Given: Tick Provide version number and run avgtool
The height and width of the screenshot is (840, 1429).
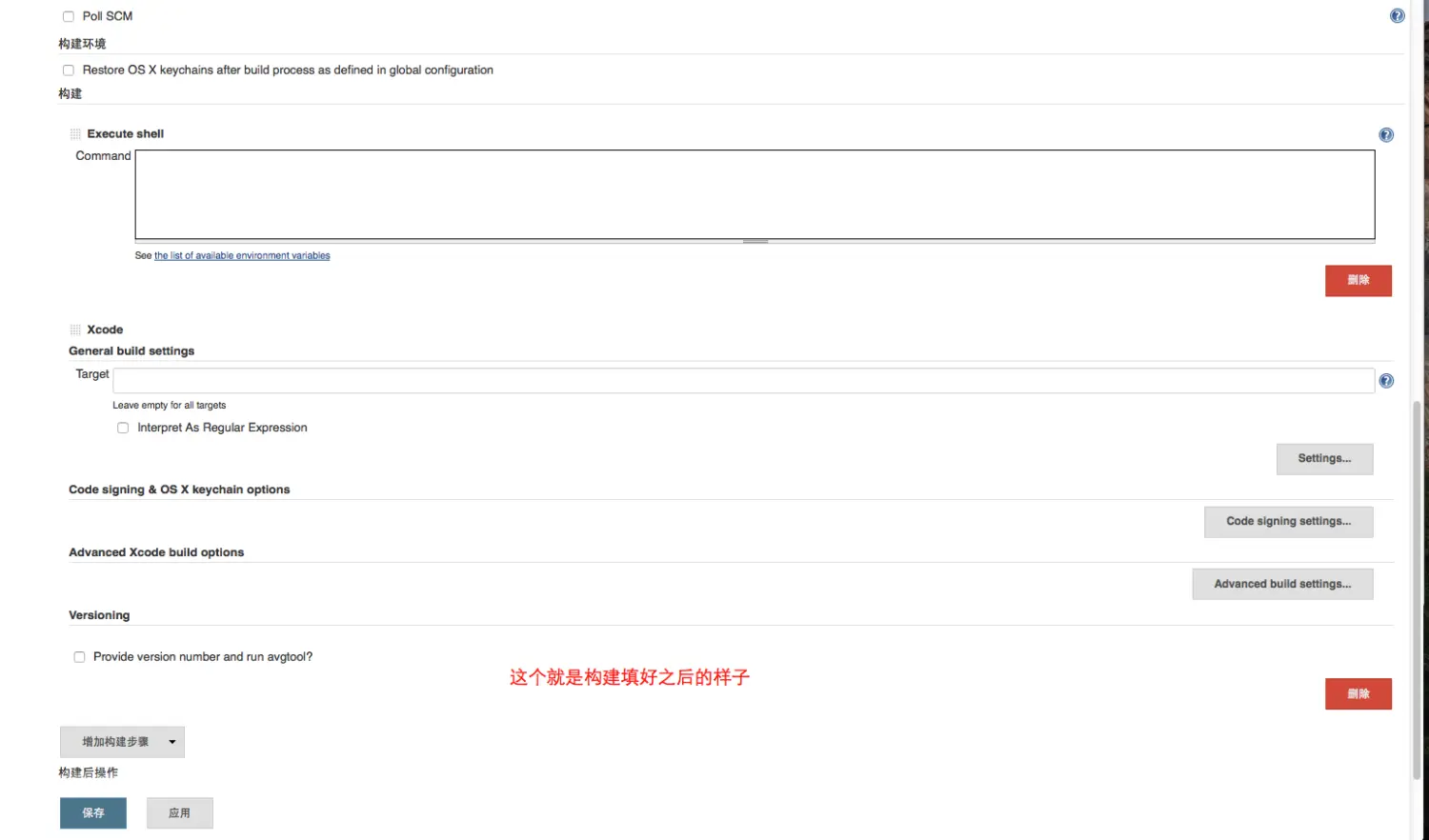Looking at the screenshot, I should click(x=79, y=657).
